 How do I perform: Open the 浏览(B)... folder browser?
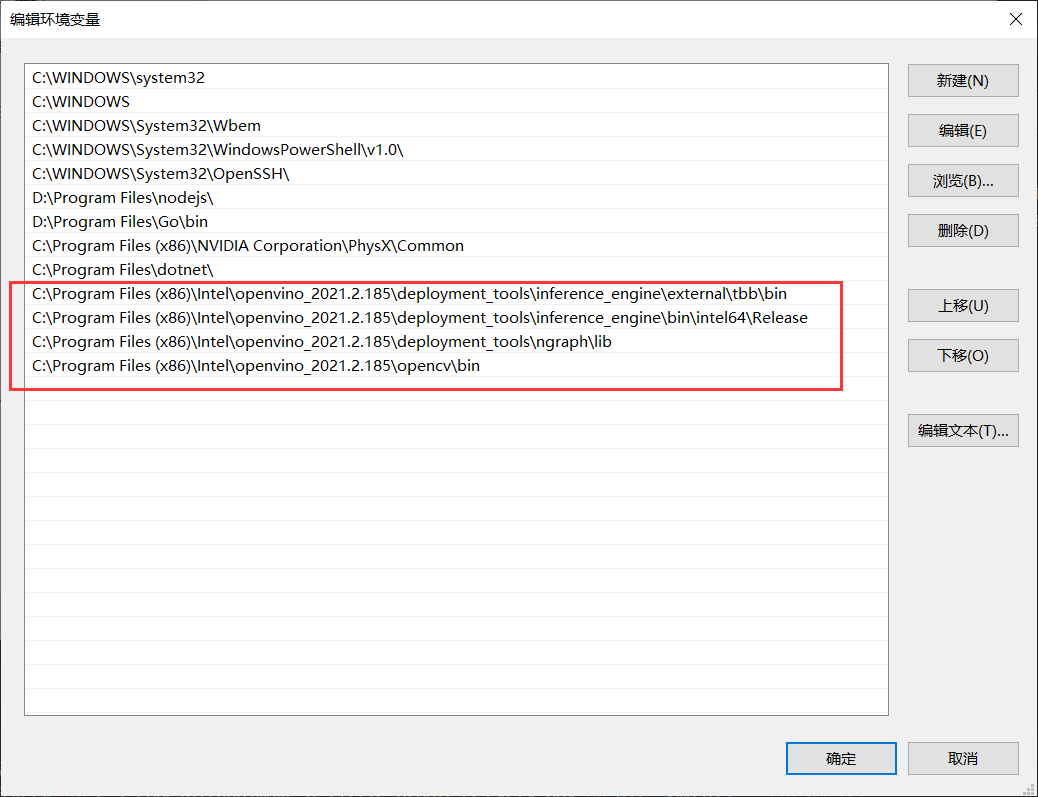pos(963,181)
